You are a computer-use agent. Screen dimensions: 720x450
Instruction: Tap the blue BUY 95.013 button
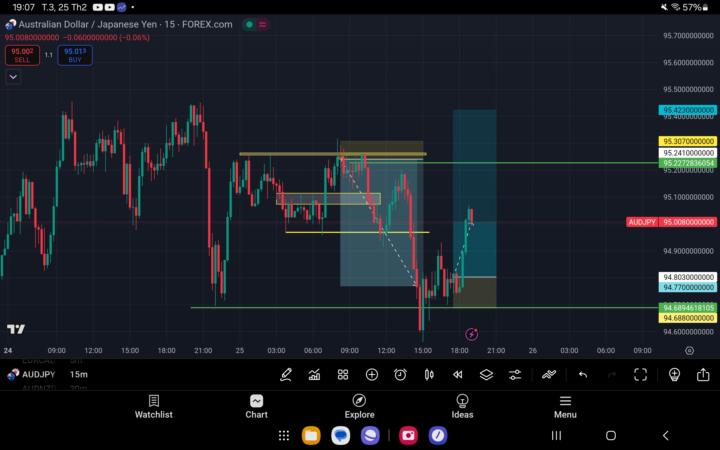[75, 55]
